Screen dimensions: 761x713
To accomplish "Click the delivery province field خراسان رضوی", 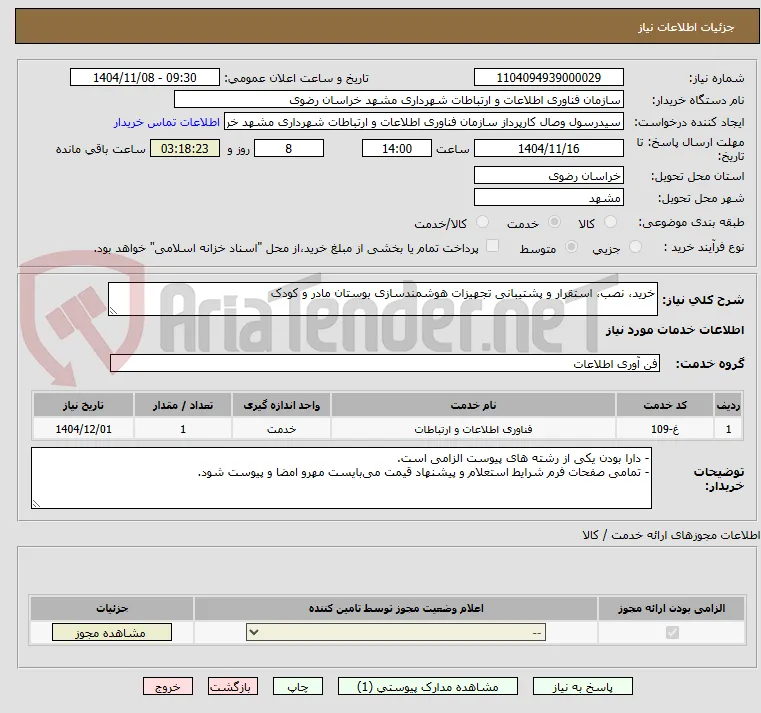I will point(548,176).
